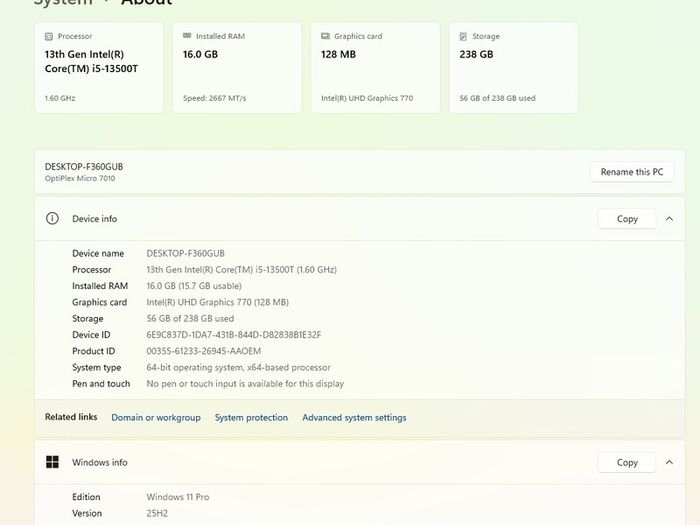Click the Device info circle icon
The width and height of the screenshot is (700, 525).
(52, 218)
